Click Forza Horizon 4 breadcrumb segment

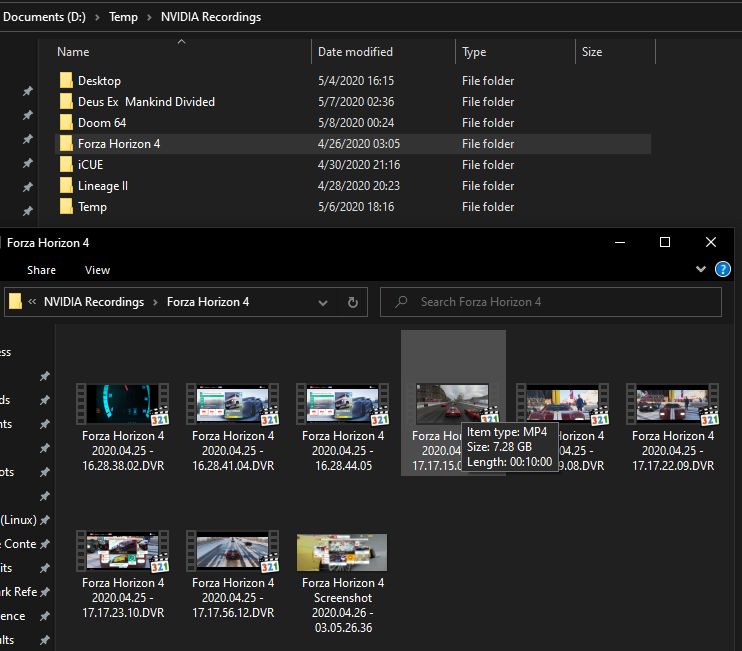coord(208,302)
